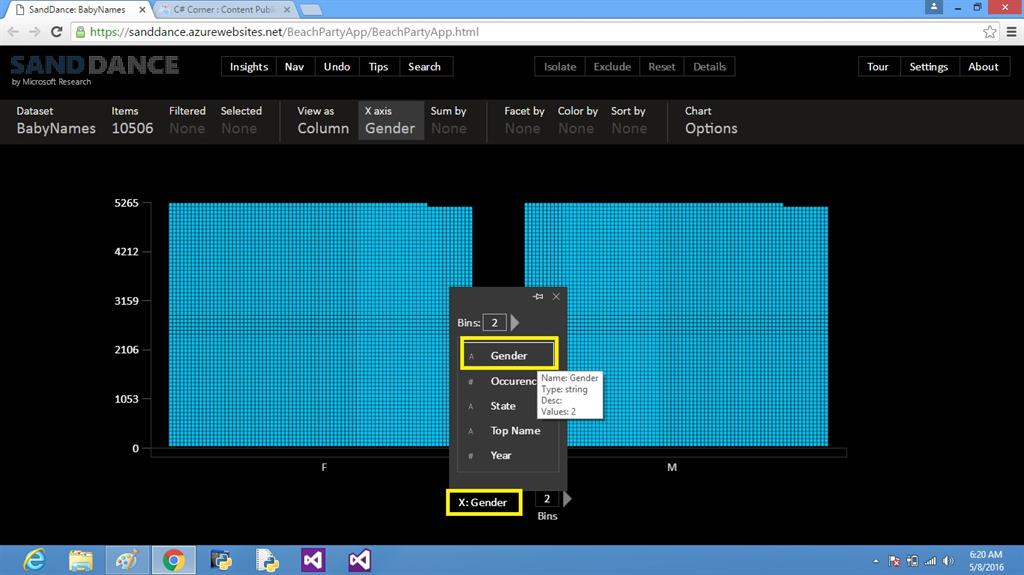The height and width of the screenshot is (575, 1024).
Task: Open Paint from the taskbar
Action: tap(127, 560)
